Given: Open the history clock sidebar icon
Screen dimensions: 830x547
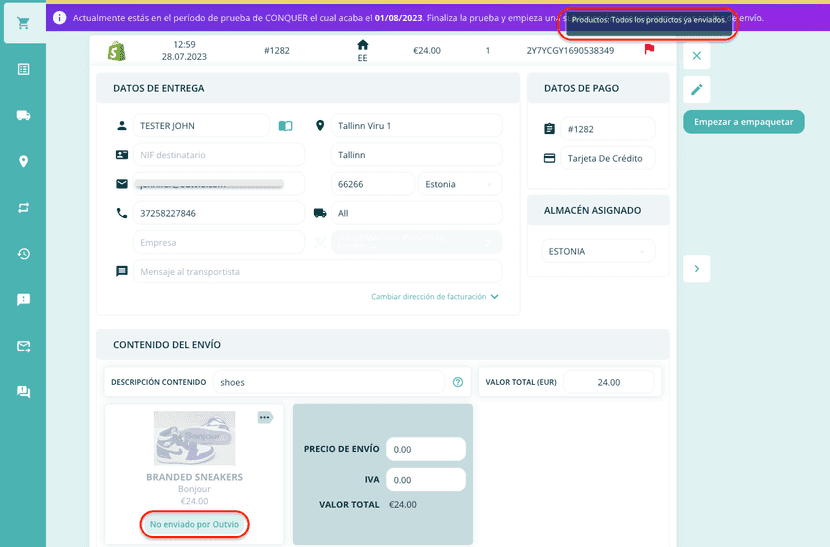Looking at the screenshot, I should (x=23, y=254).
